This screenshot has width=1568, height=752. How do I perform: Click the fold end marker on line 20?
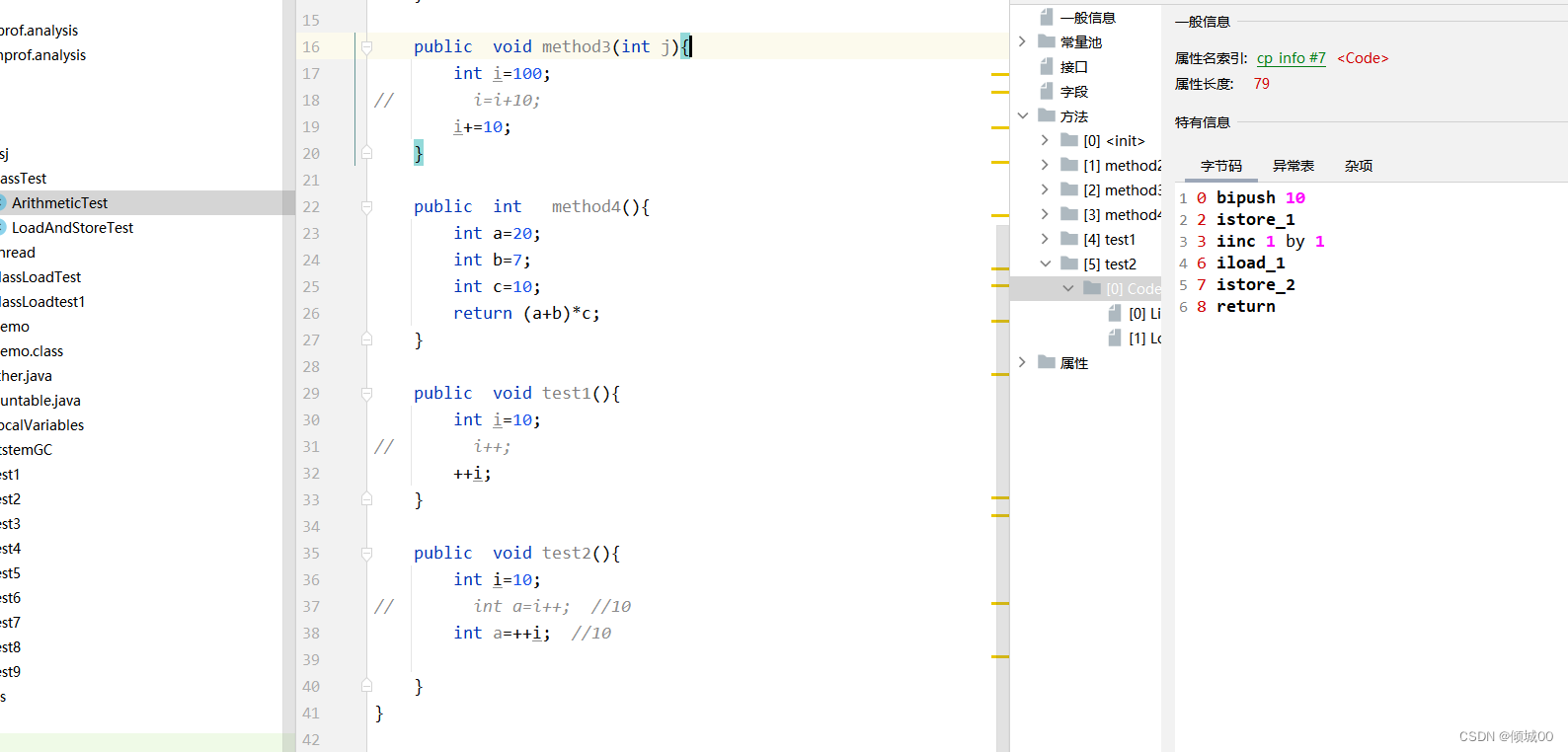point(366,153)
